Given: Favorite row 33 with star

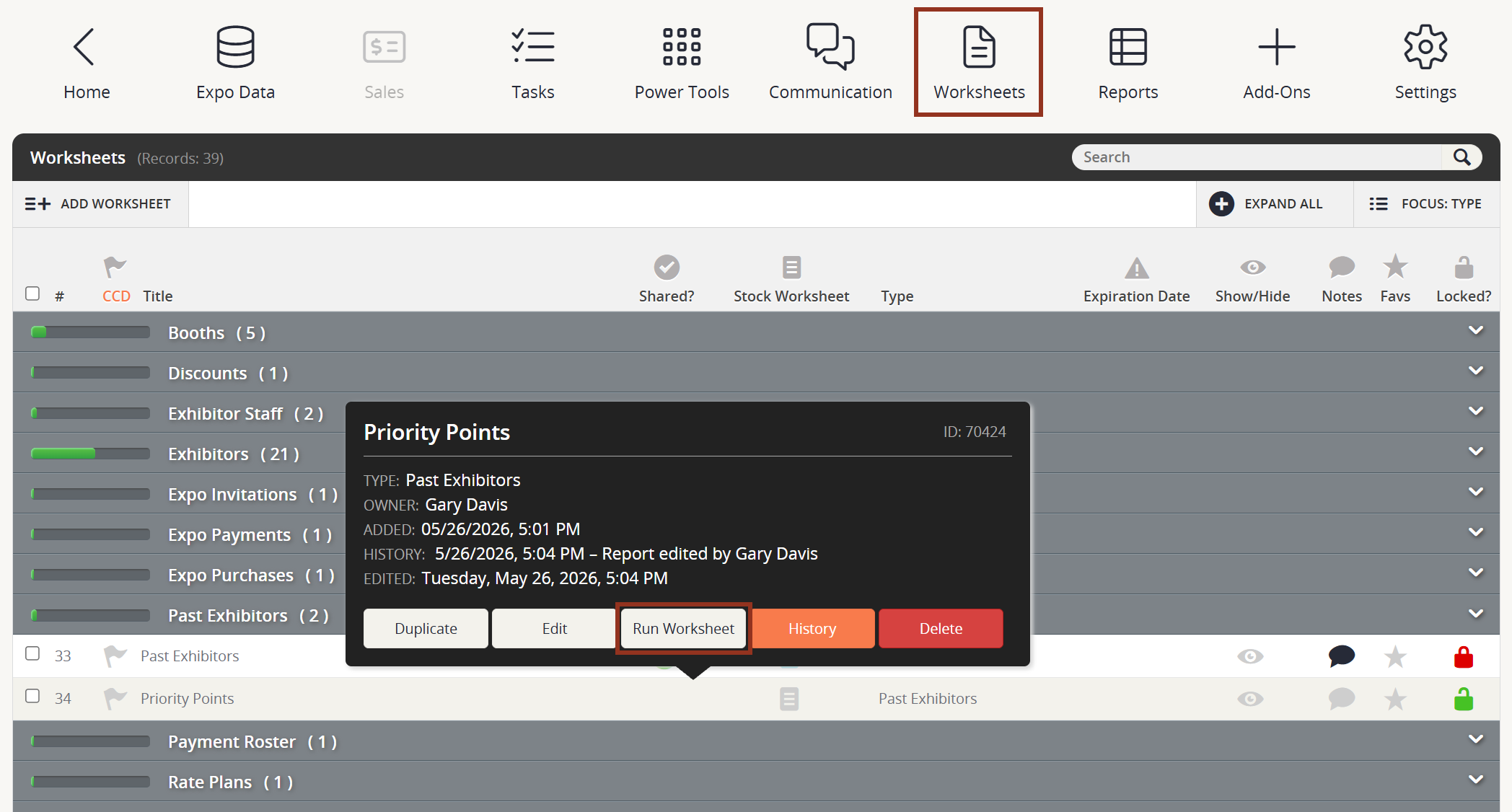Looking at the screenshot, I should tap(1395, 656).
